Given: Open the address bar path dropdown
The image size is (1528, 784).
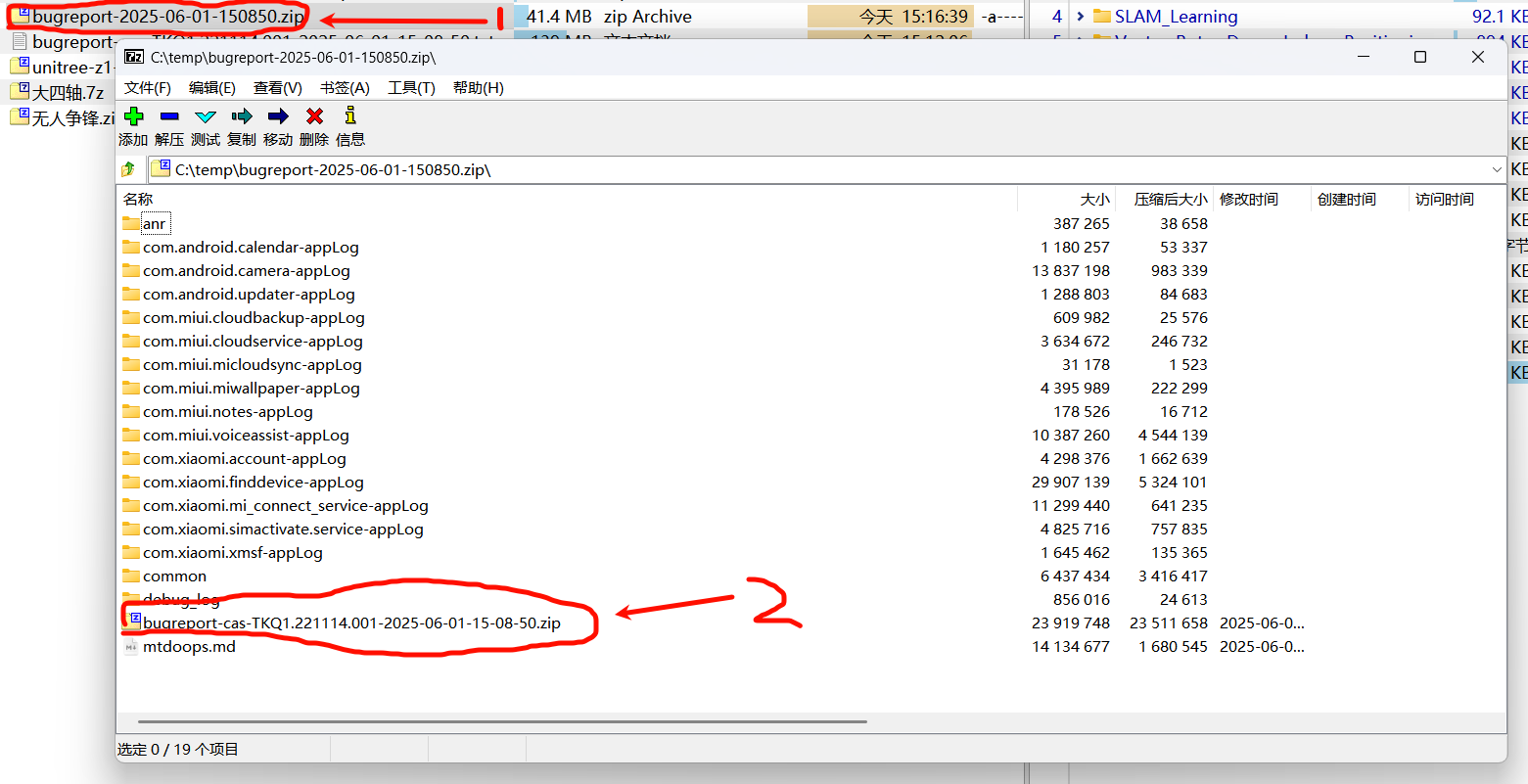Looking at the screenshot, I should pyautogui.click(x=1496, y=169).
